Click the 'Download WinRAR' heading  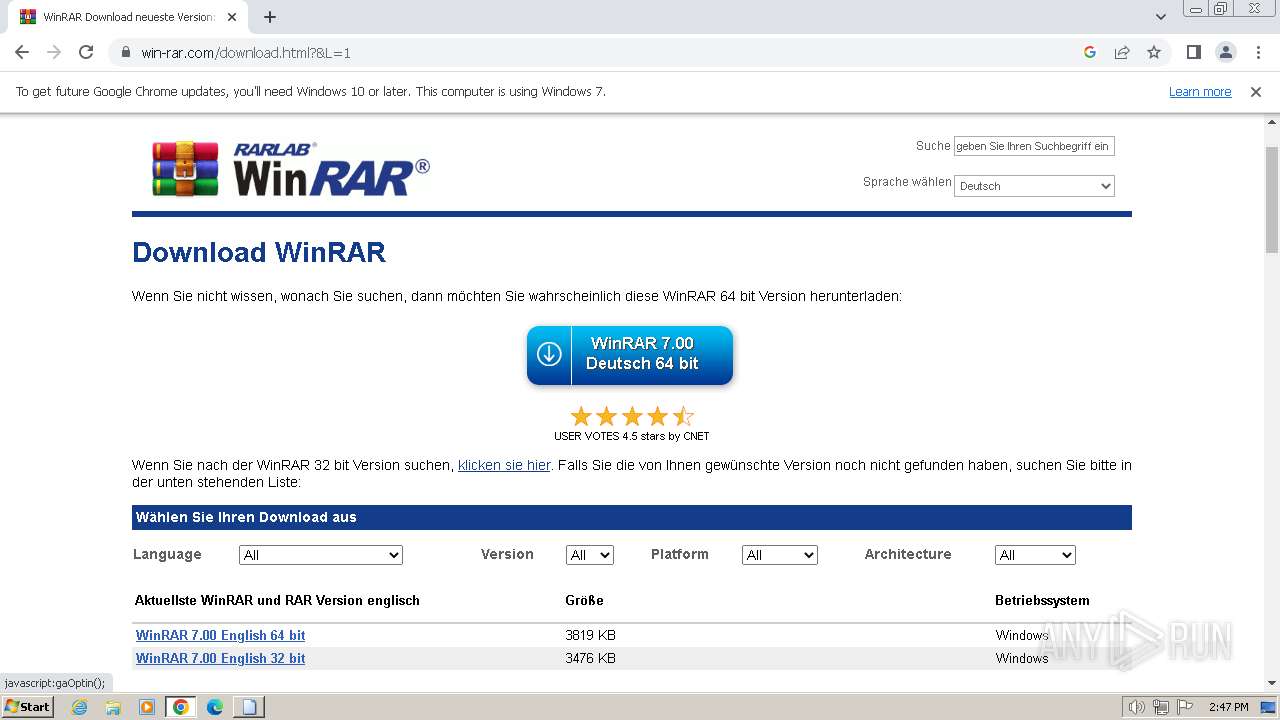[x=259, y=252]
